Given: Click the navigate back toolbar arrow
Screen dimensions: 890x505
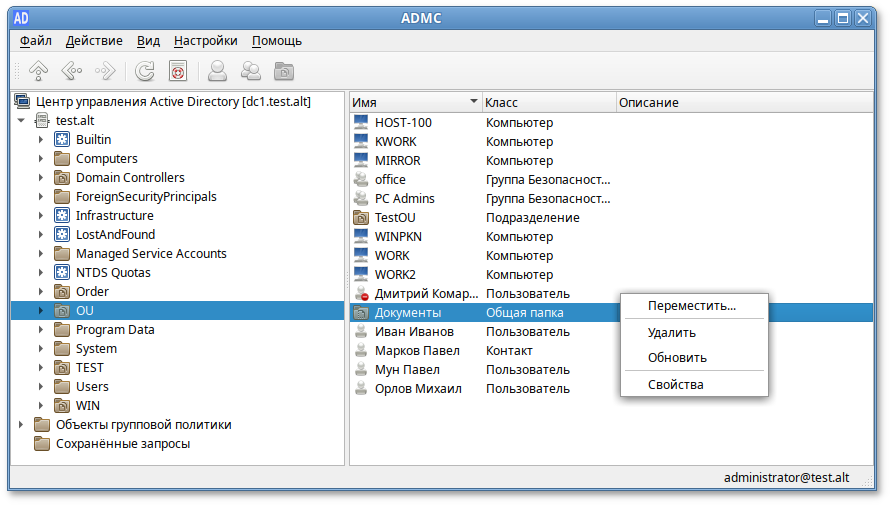Looking at the screenshot, I should coord(71,71).
